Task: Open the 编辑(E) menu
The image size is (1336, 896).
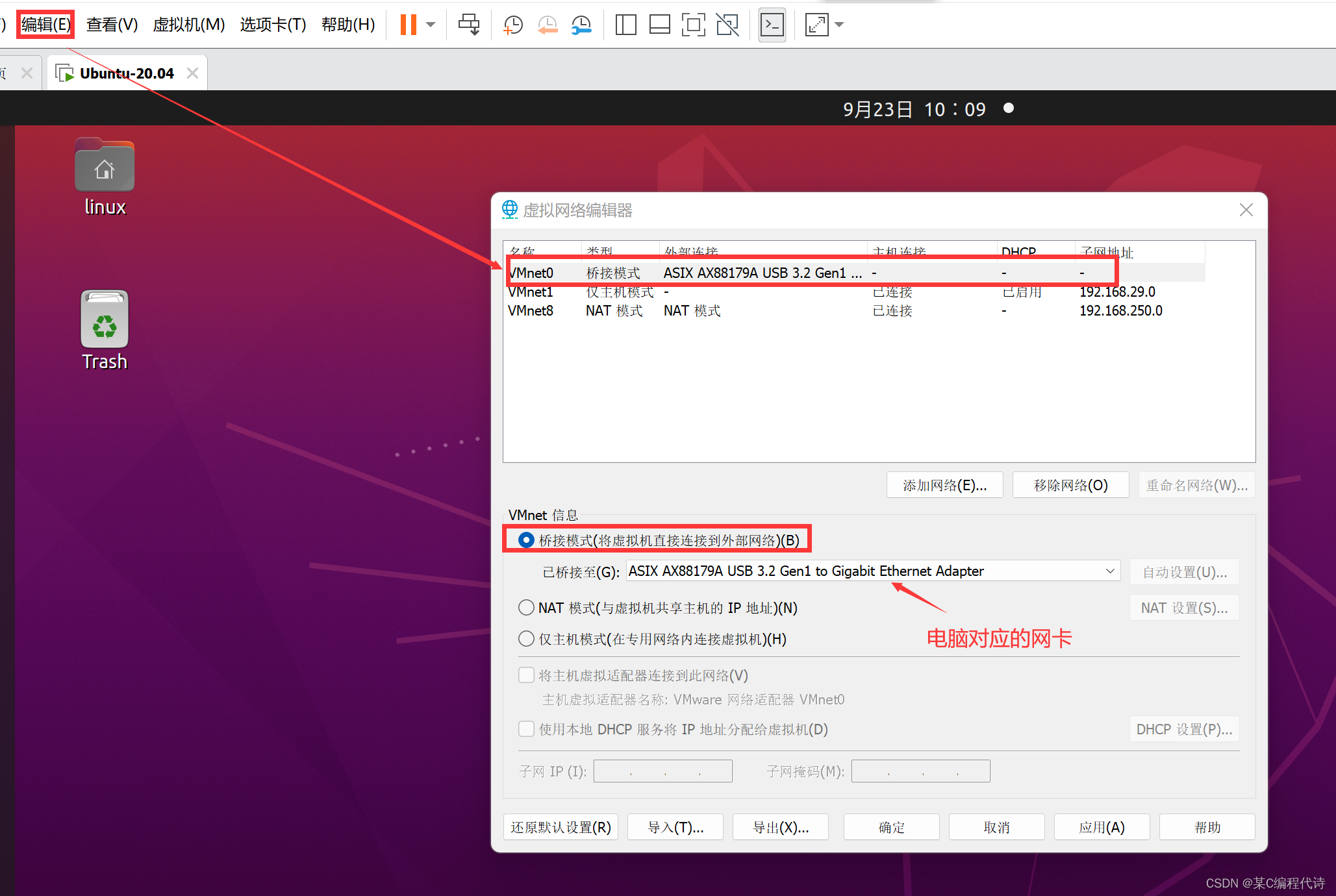Action: (x=45, y=24)
